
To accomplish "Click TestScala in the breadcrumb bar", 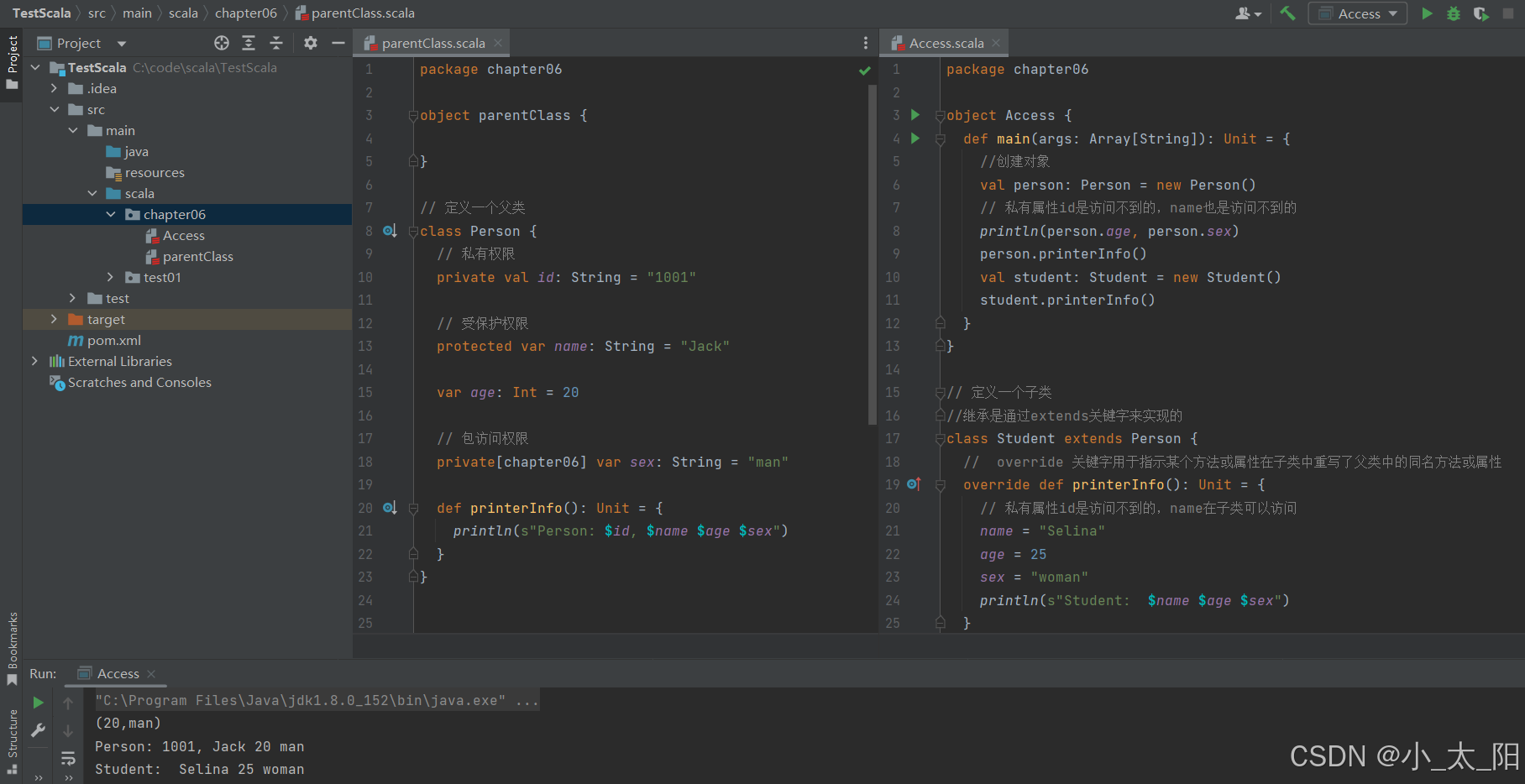I will [x=41, y=13].
